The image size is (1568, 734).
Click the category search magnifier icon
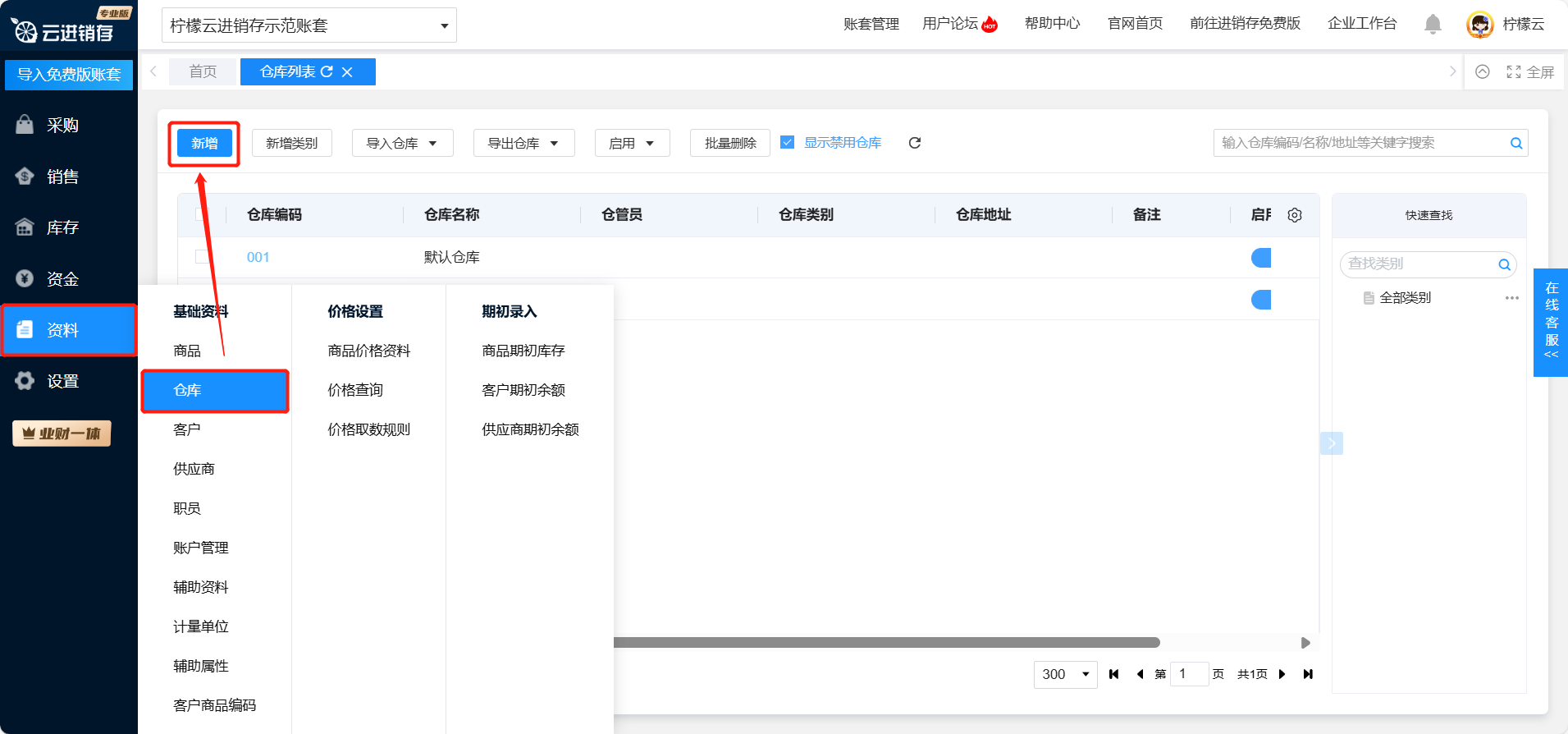(1504, 264)
